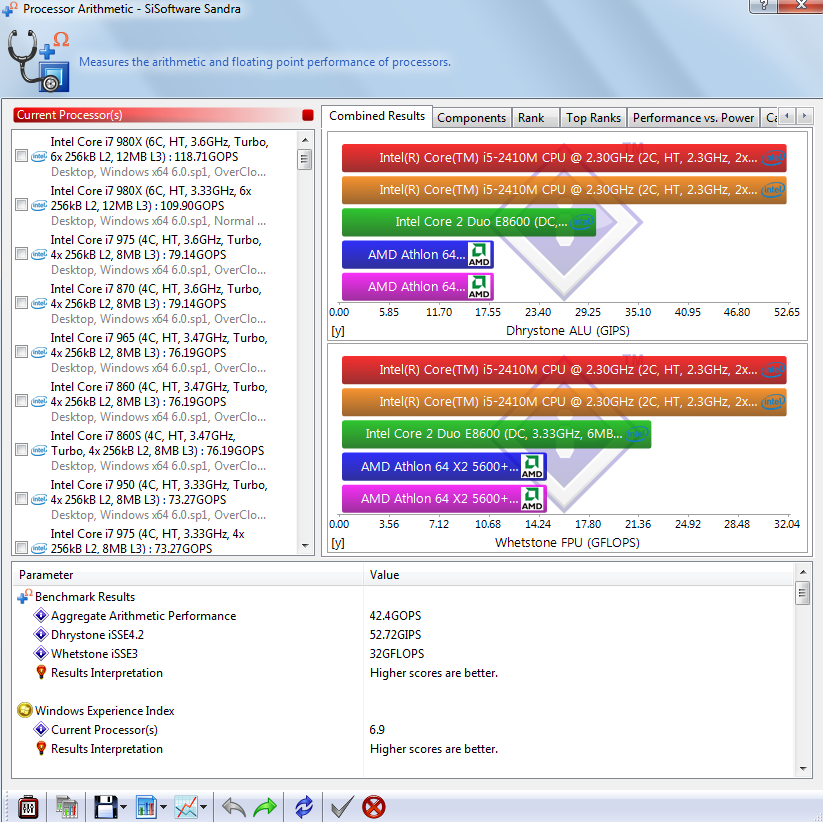
Task: Select the Core i7 860S checkbox
Action: [x=22, y=450]
